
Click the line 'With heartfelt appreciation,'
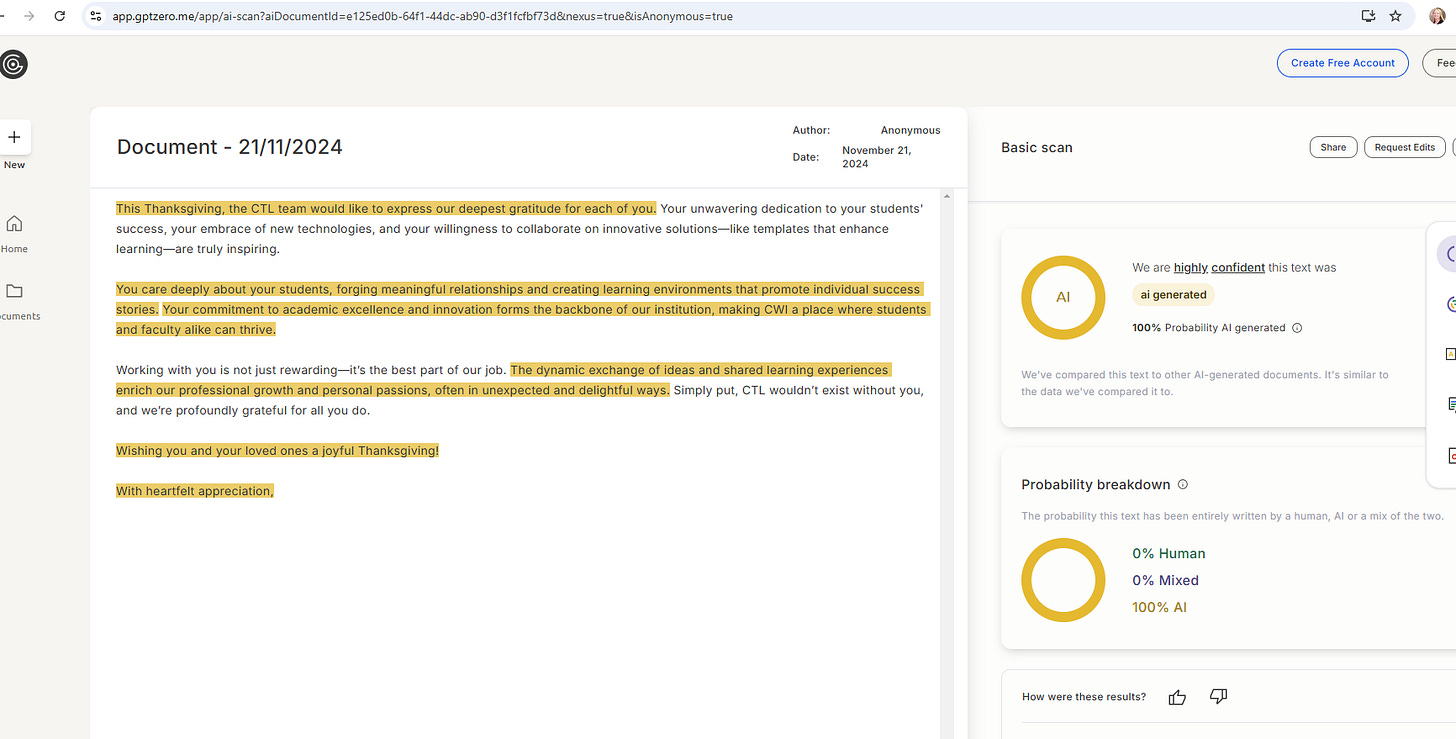[x=195, y=491]
